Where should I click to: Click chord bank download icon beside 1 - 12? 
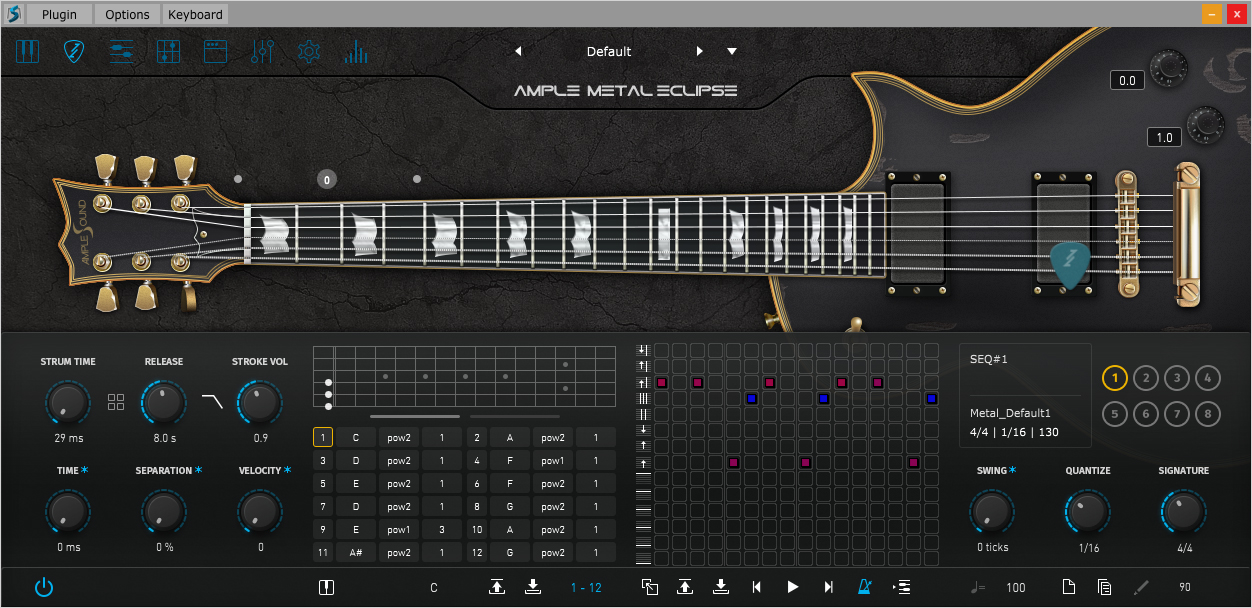tap(533, 587)
